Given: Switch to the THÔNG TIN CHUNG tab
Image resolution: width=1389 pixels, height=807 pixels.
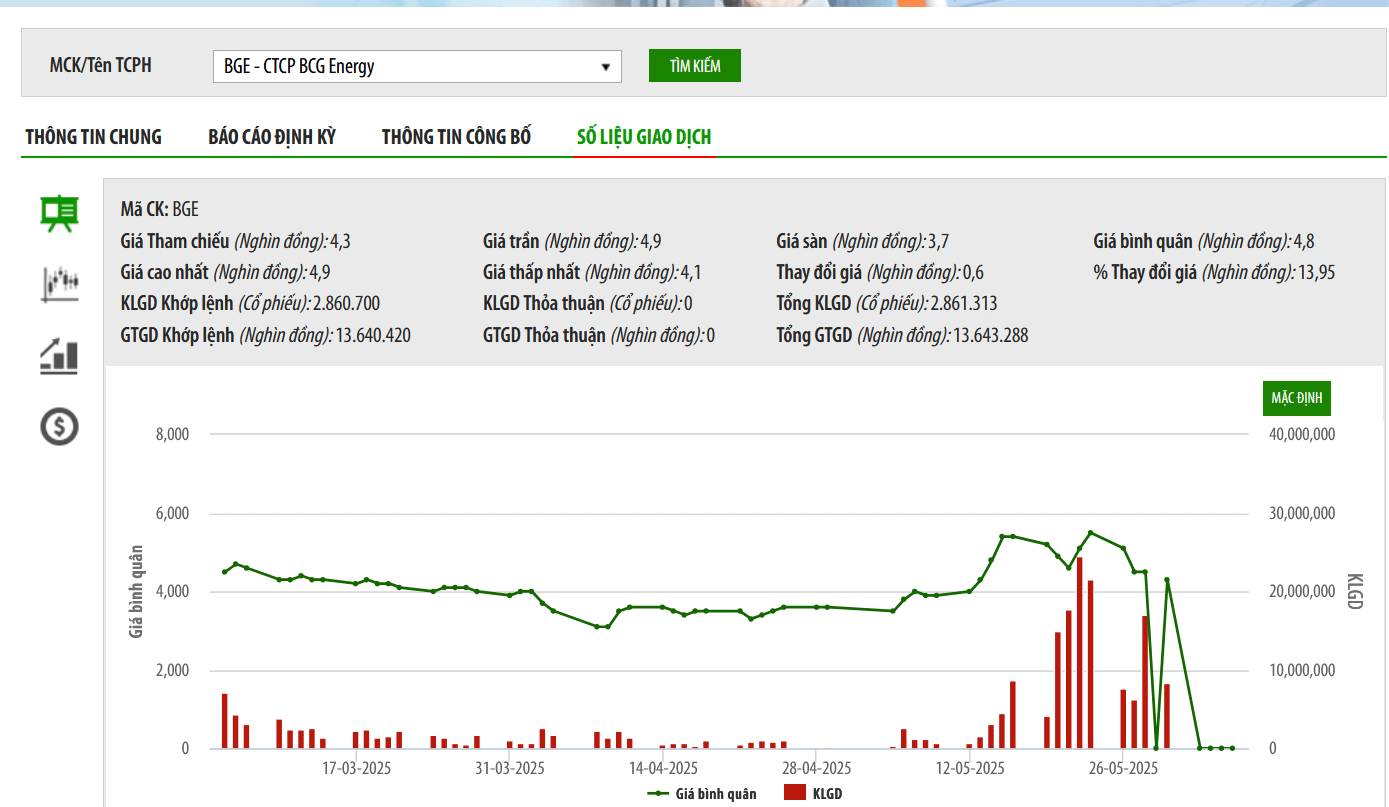Looking at the screenshot, I should [93, 137].
